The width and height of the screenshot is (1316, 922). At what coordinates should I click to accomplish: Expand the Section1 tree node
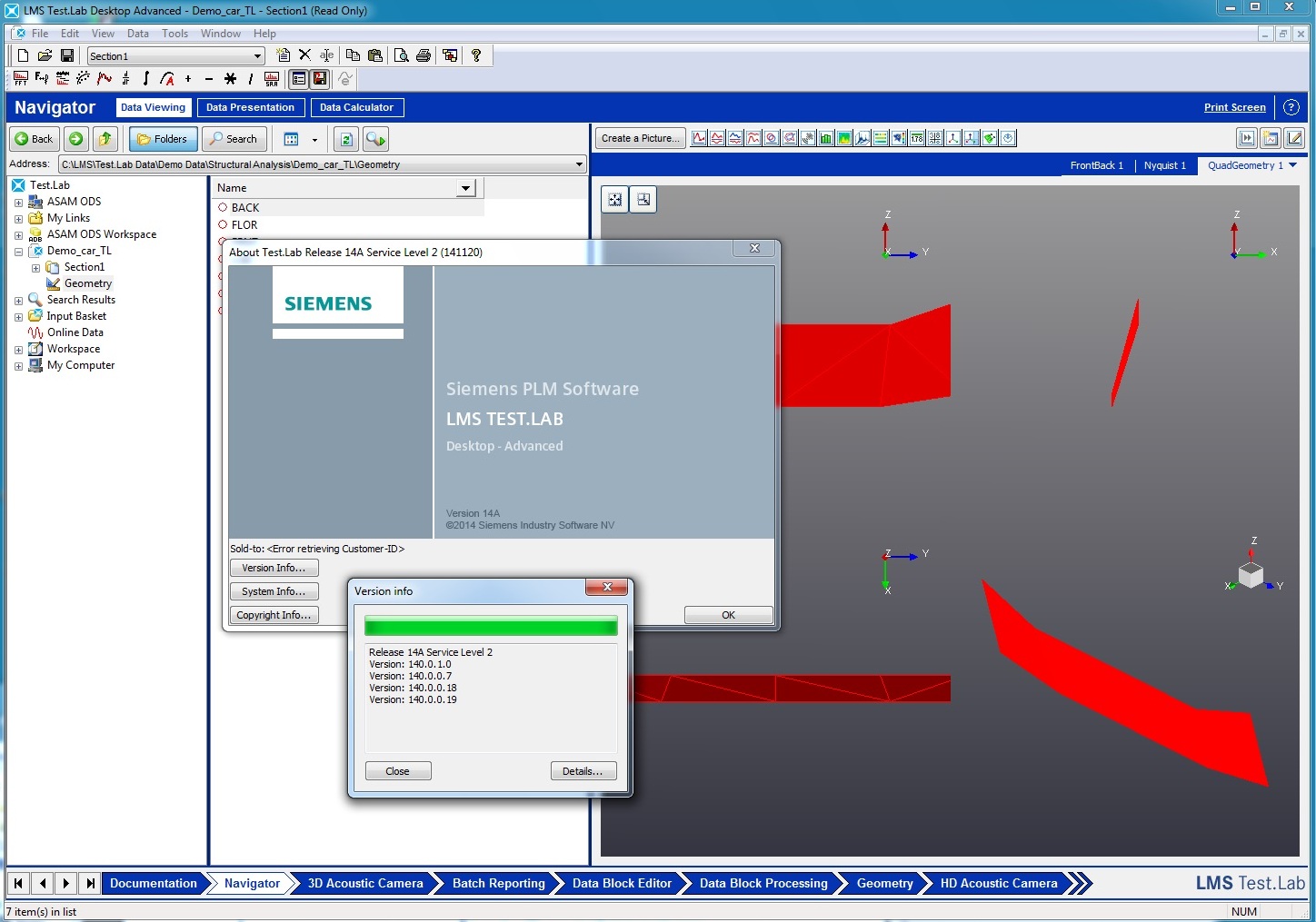click(x=35, y=268)
